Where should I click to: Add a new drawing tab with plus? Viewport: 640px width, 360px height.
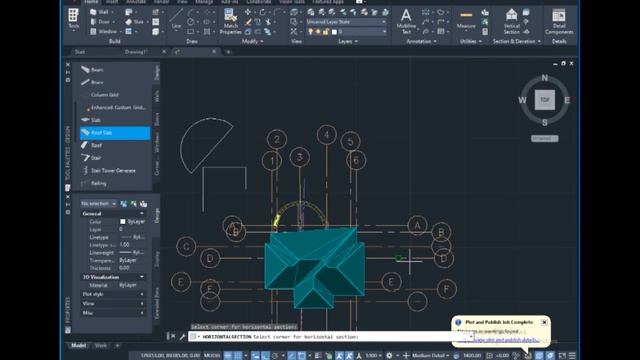click(228, 52)
